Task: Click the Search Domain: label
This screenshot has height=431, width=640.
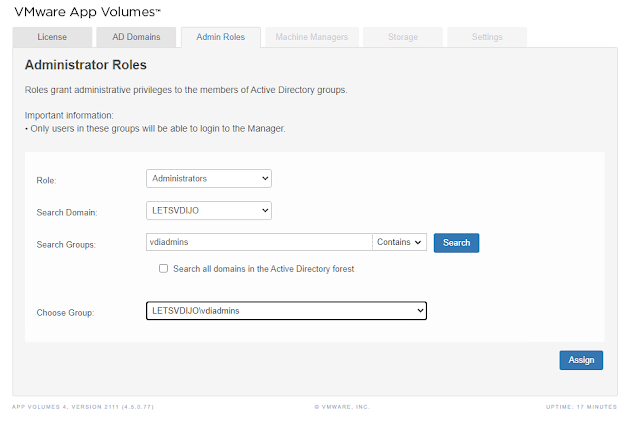Action: point(67,213)
